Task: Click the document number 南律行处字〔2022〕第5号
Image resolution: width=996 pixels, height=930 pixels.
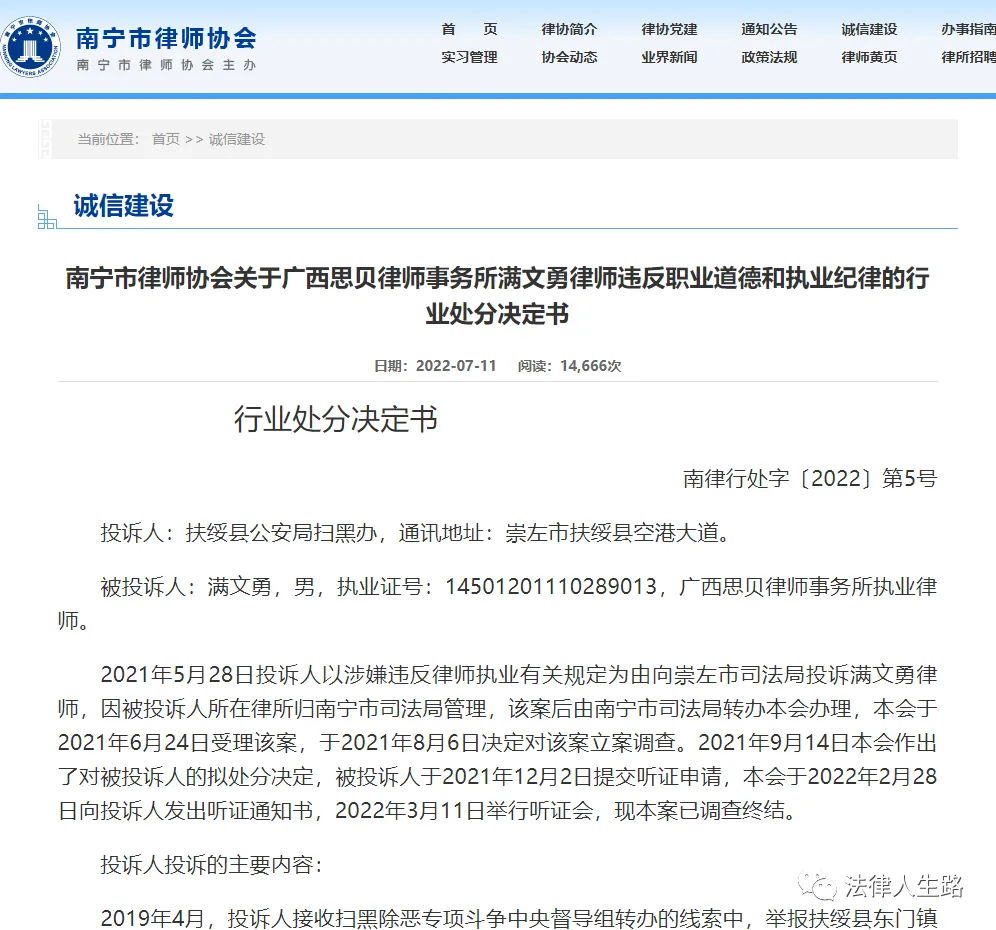Action: pos(810,478)
